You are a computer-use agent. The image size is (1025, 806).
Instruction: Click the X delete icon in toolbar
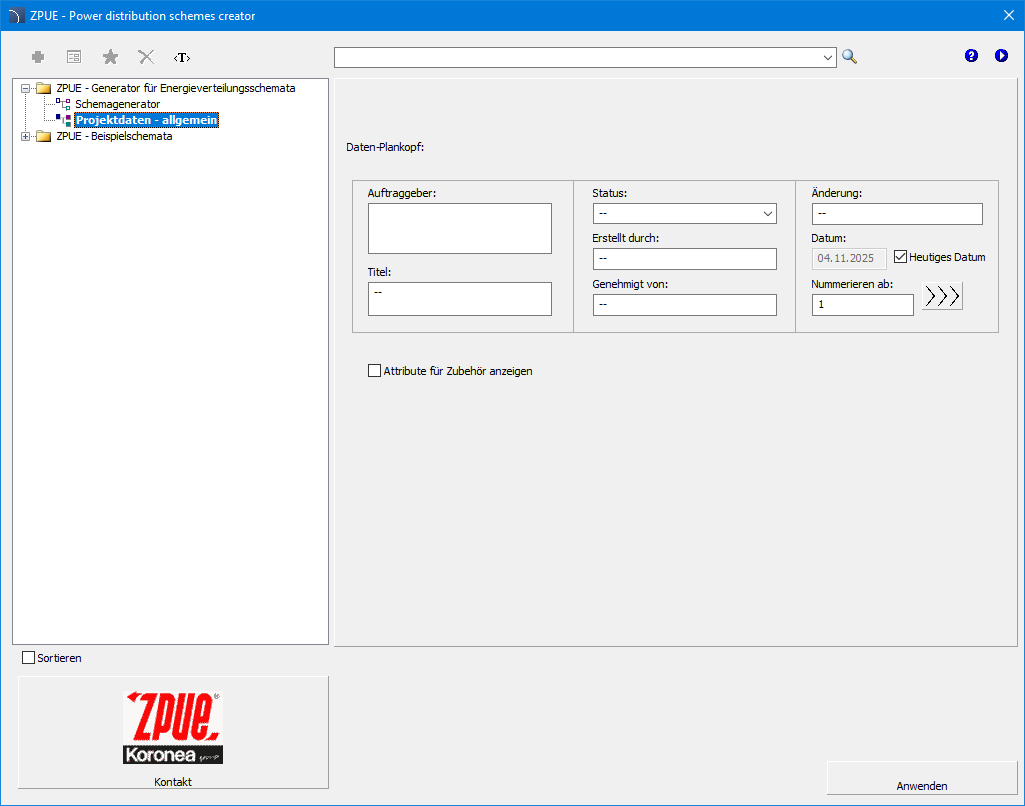pos(146,57)
